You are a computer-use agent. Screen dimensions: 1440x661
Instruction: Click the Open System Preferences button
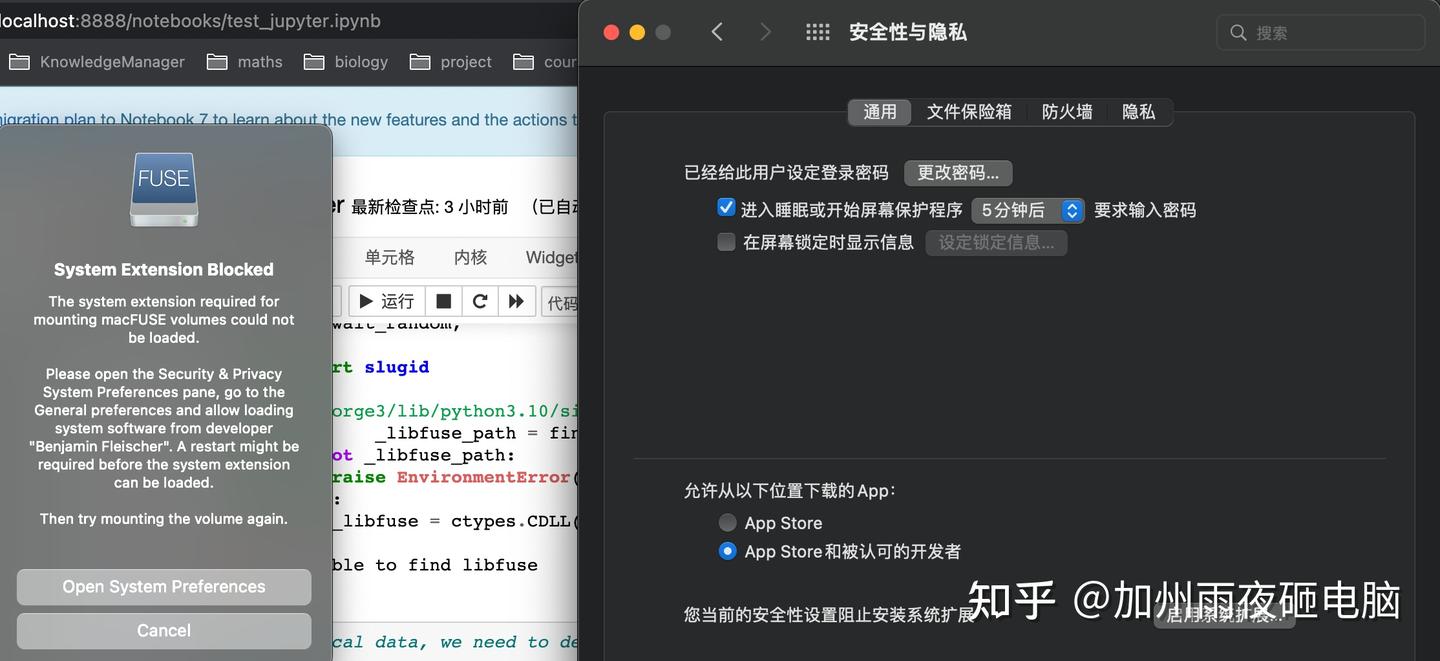tap(163, 586)
